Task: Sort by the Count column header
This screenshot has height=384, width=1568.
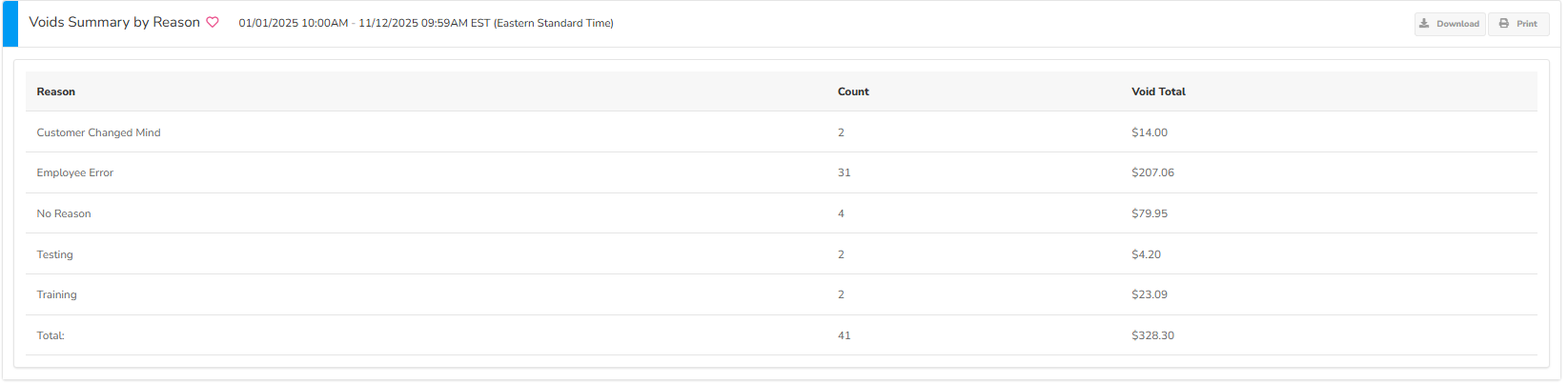Action: coord(853,91)
